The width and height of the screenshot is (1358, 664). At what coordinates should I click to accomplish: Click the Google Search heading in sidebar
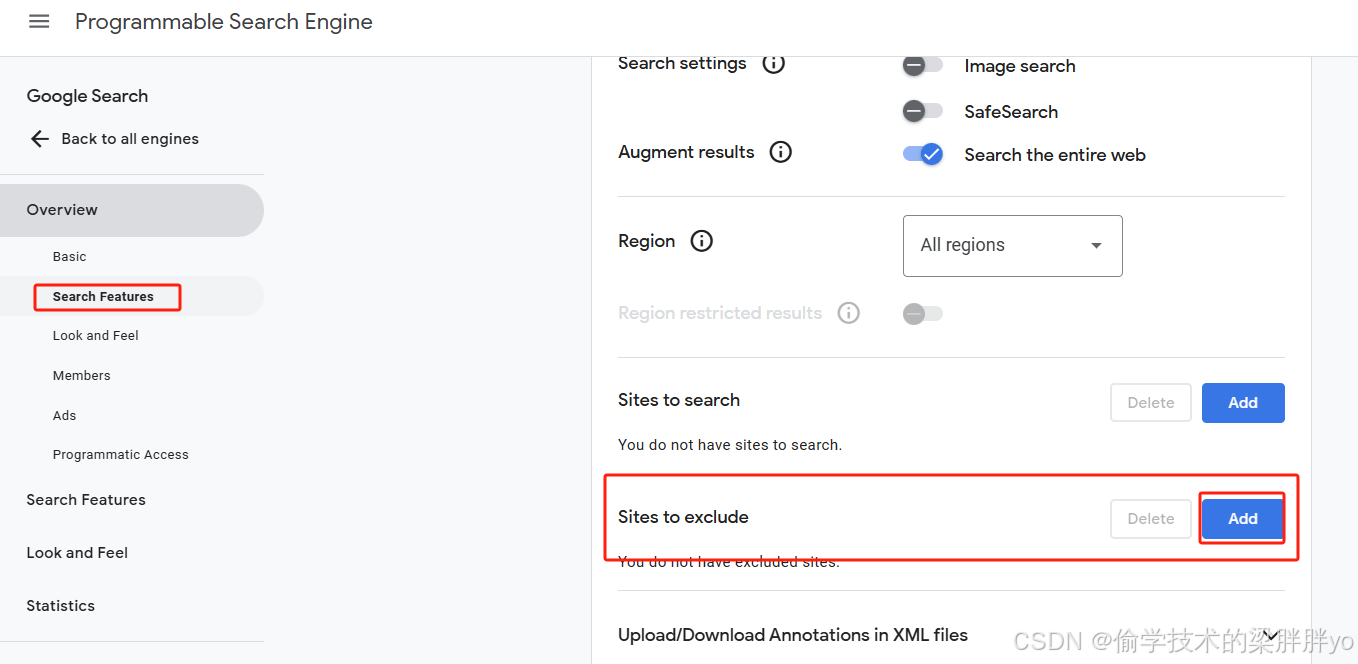point(87,96)
